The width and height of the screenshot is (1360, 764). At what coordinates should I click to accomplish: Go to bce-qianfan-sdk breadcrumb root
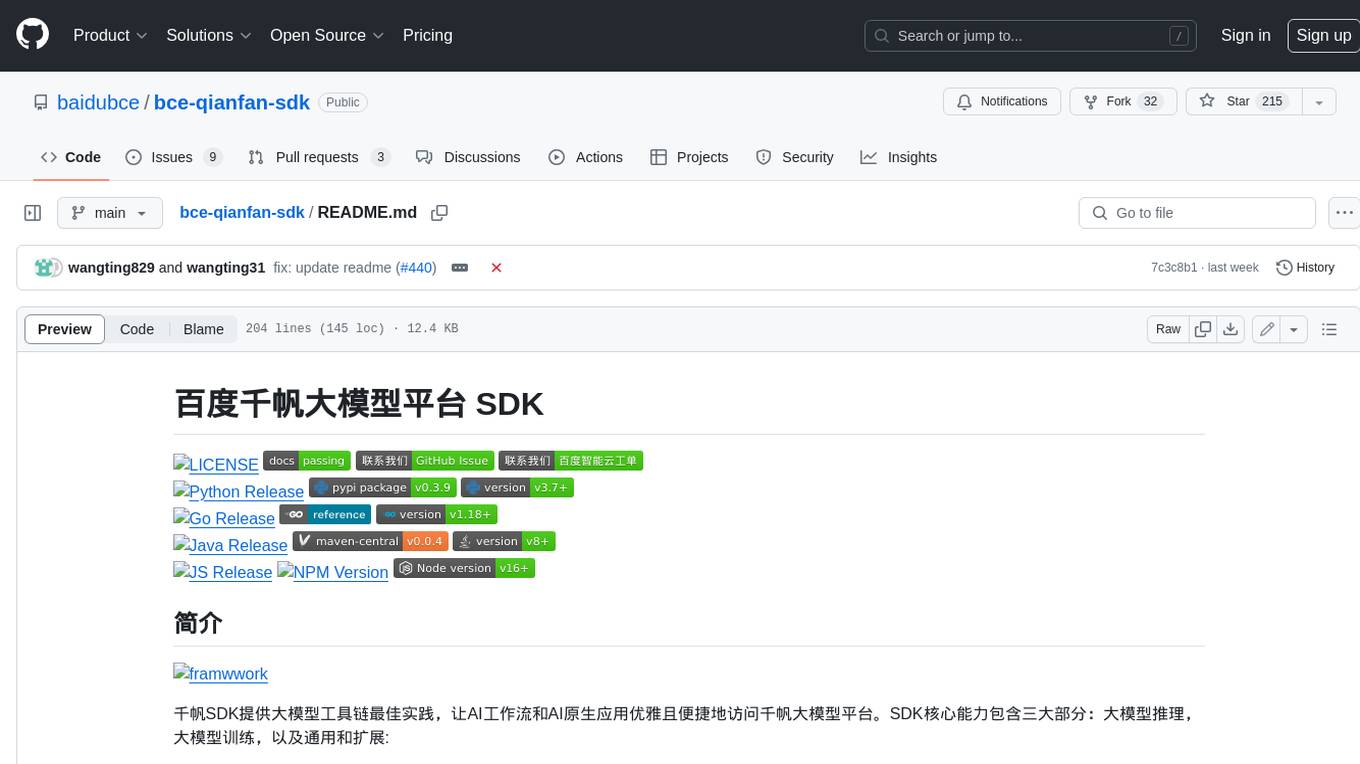[242, 213]
